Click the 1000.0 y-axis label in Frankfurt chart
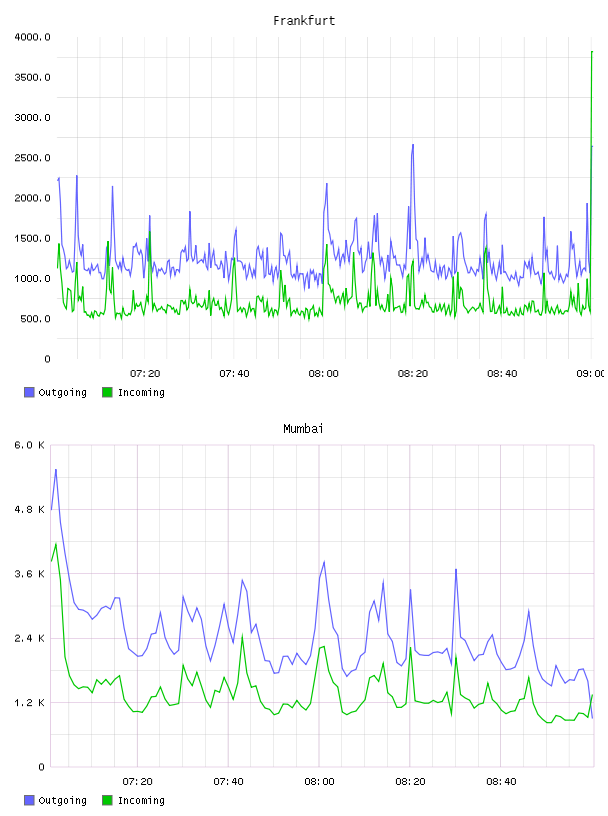 (33, 279)
